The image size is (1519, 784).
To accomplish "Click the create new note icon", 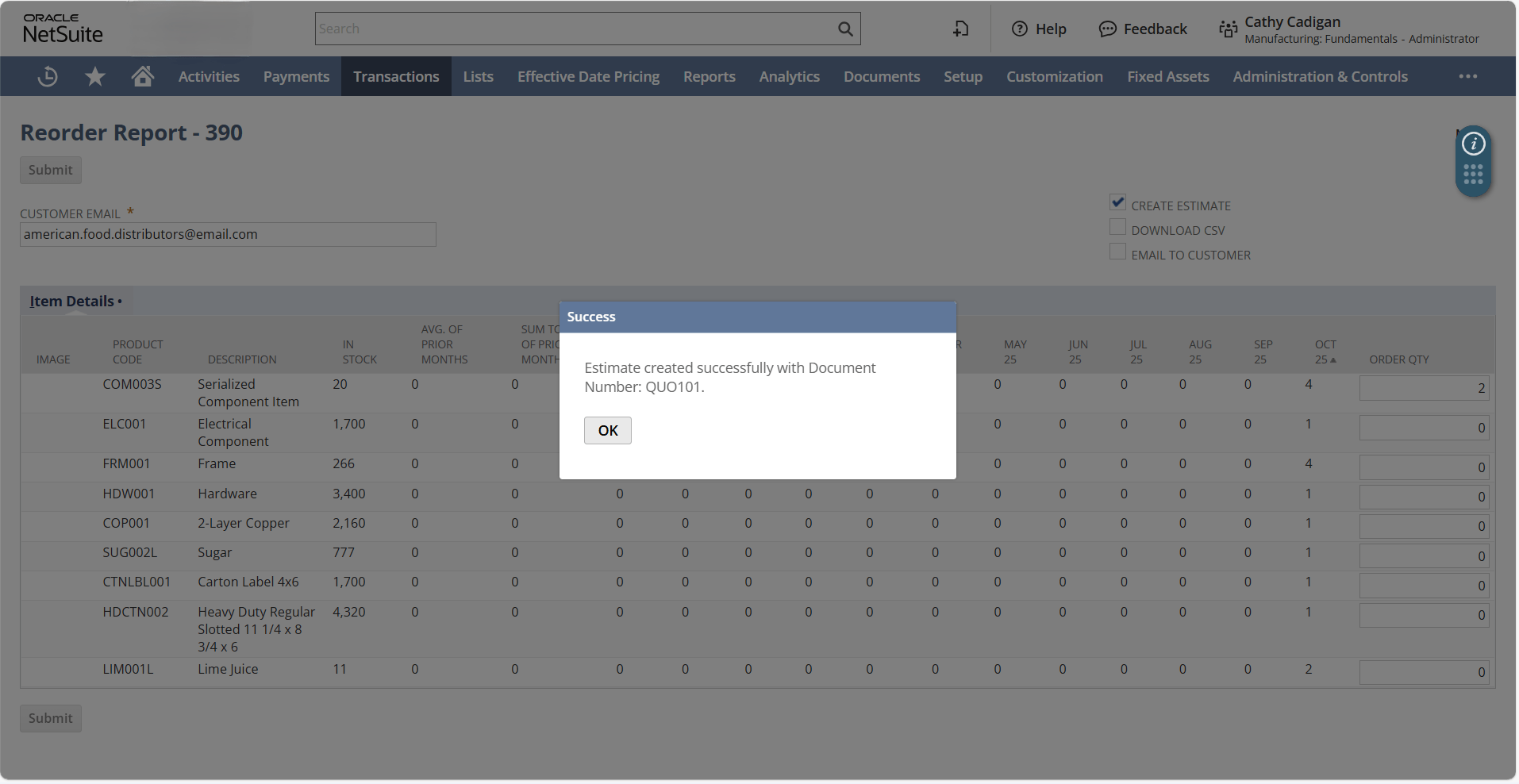I will 960,29.
